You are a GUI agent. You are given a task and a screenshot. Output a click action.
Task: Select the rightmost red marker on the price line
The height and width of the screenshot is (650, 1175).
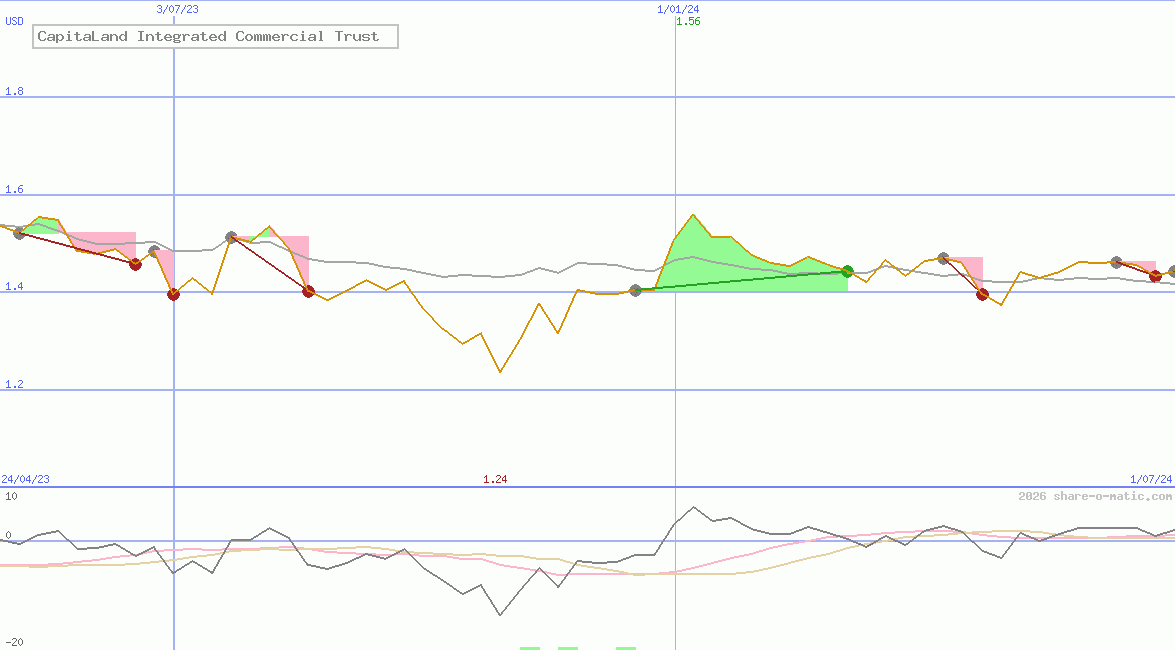[1155, 276]
